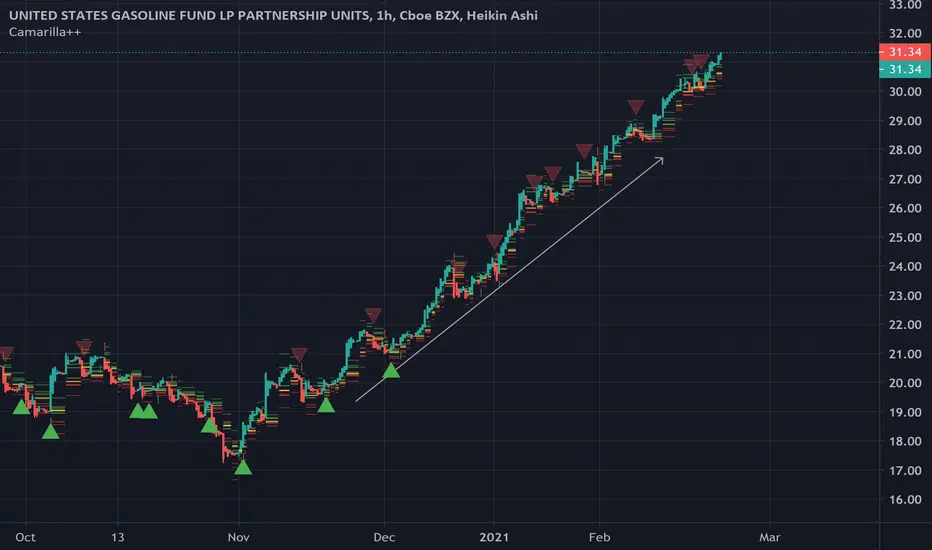The image size is (932, 550).
Task: Click the 17.00 price axis label
Action: coord(905,470)
